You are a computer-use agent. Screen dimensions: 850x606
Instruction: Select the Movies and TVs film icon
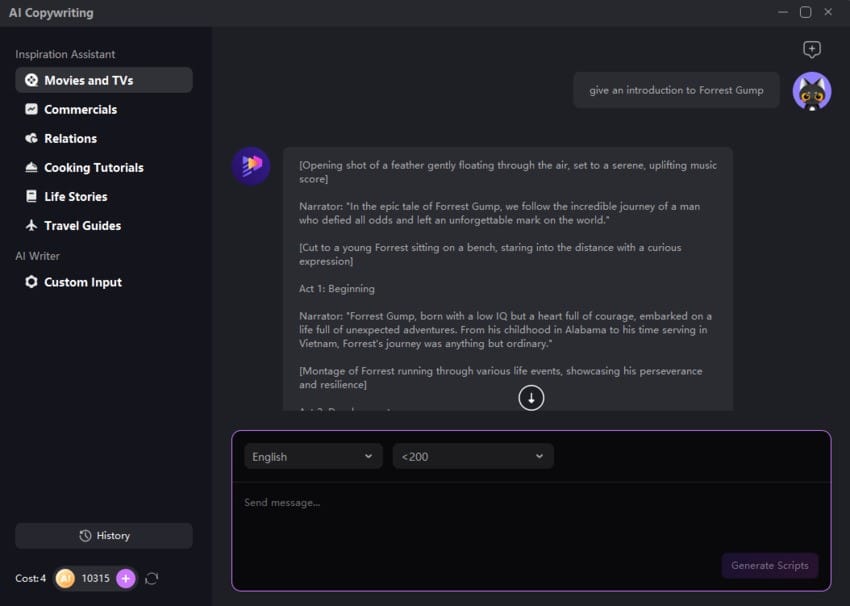[33, 80]
